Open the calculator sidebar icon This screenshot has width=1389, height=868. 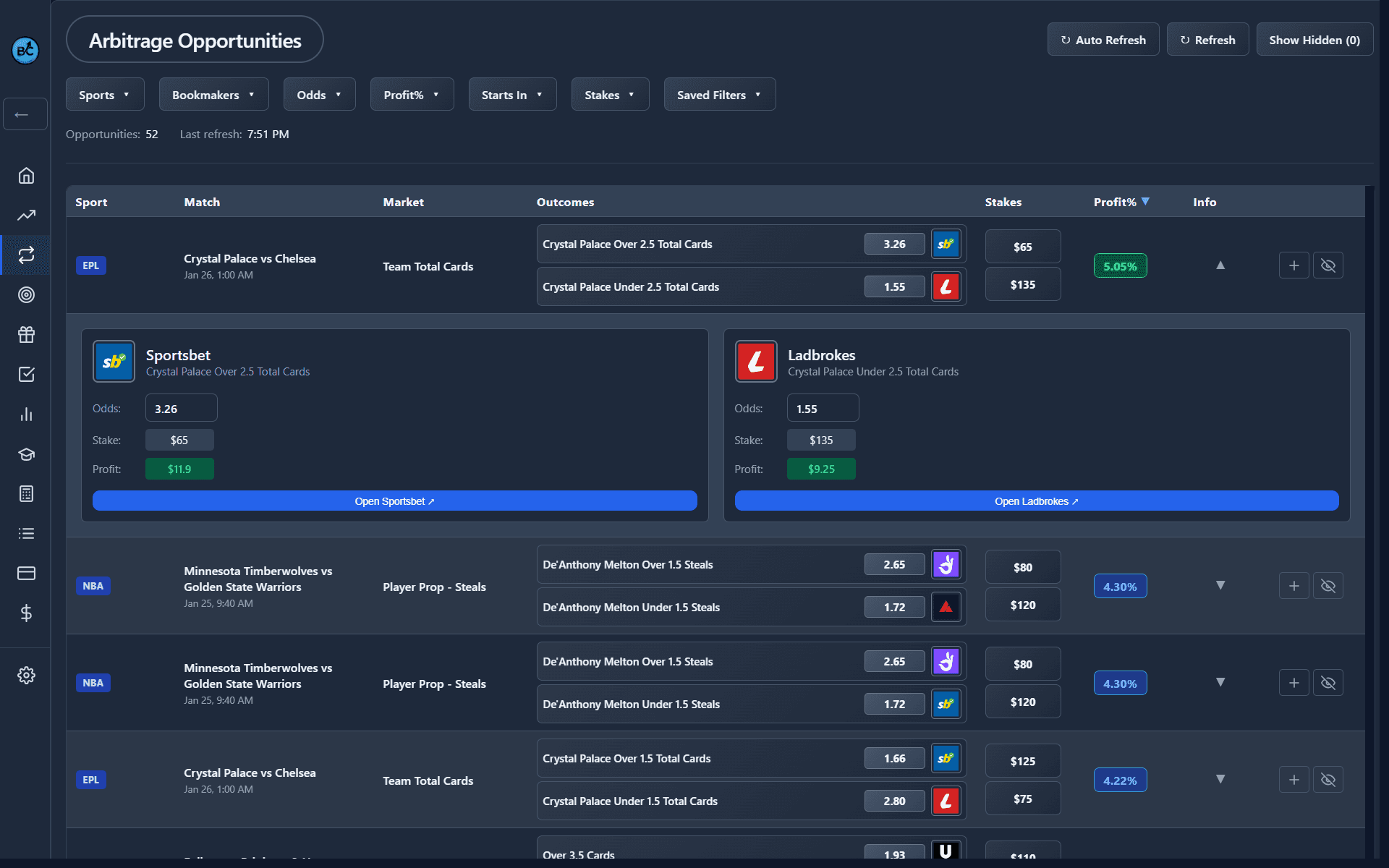26,494
